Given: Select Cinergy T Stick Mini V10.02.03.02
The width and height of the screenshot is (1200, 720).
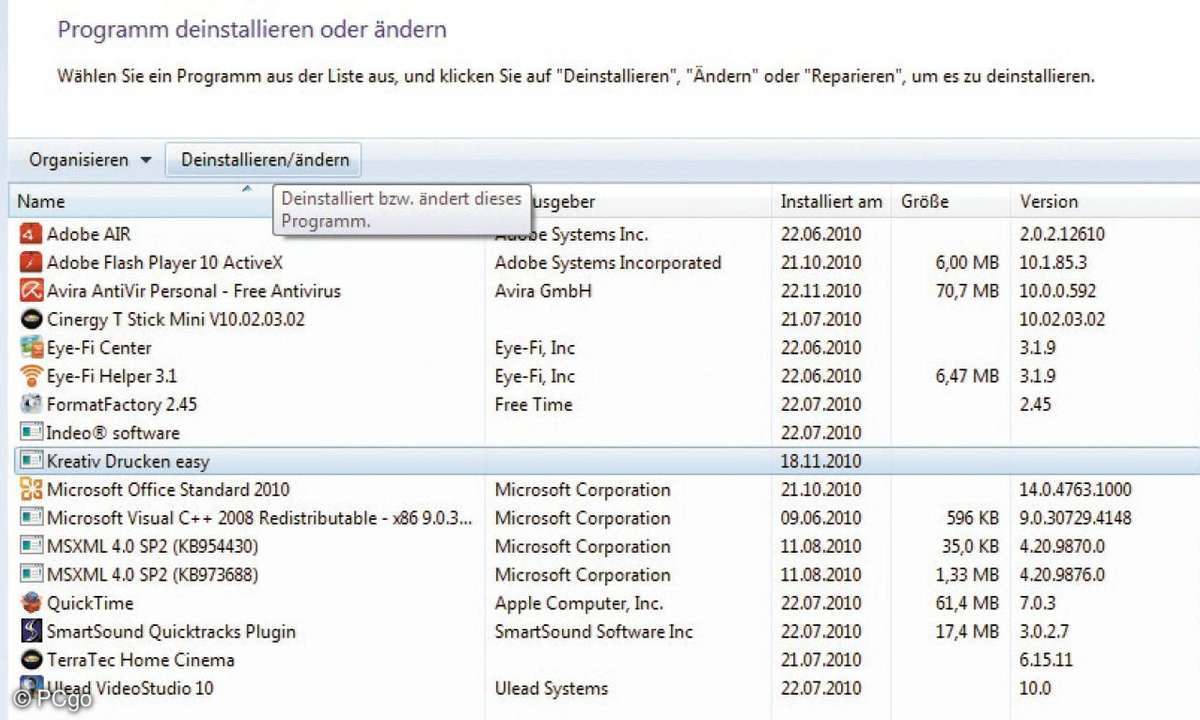Looking at the screenshot, I should pyautogui.click(x=176, y=320).
